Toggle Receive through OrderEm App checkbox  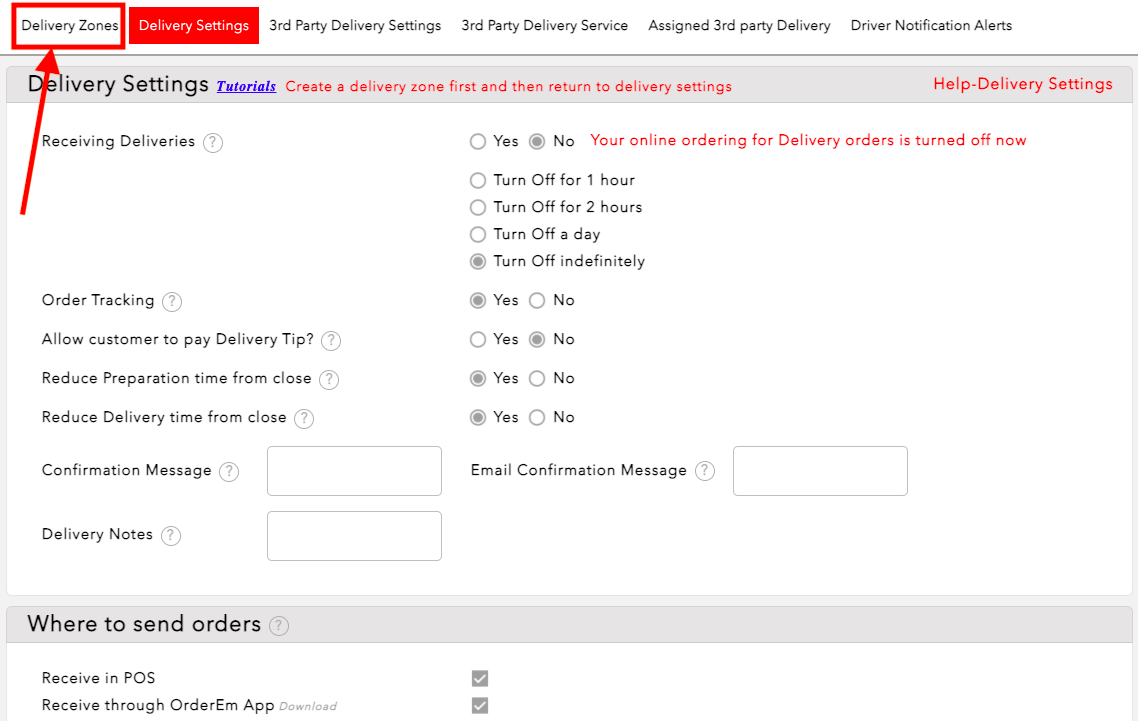pyautogui.click(x=480, y=706)
